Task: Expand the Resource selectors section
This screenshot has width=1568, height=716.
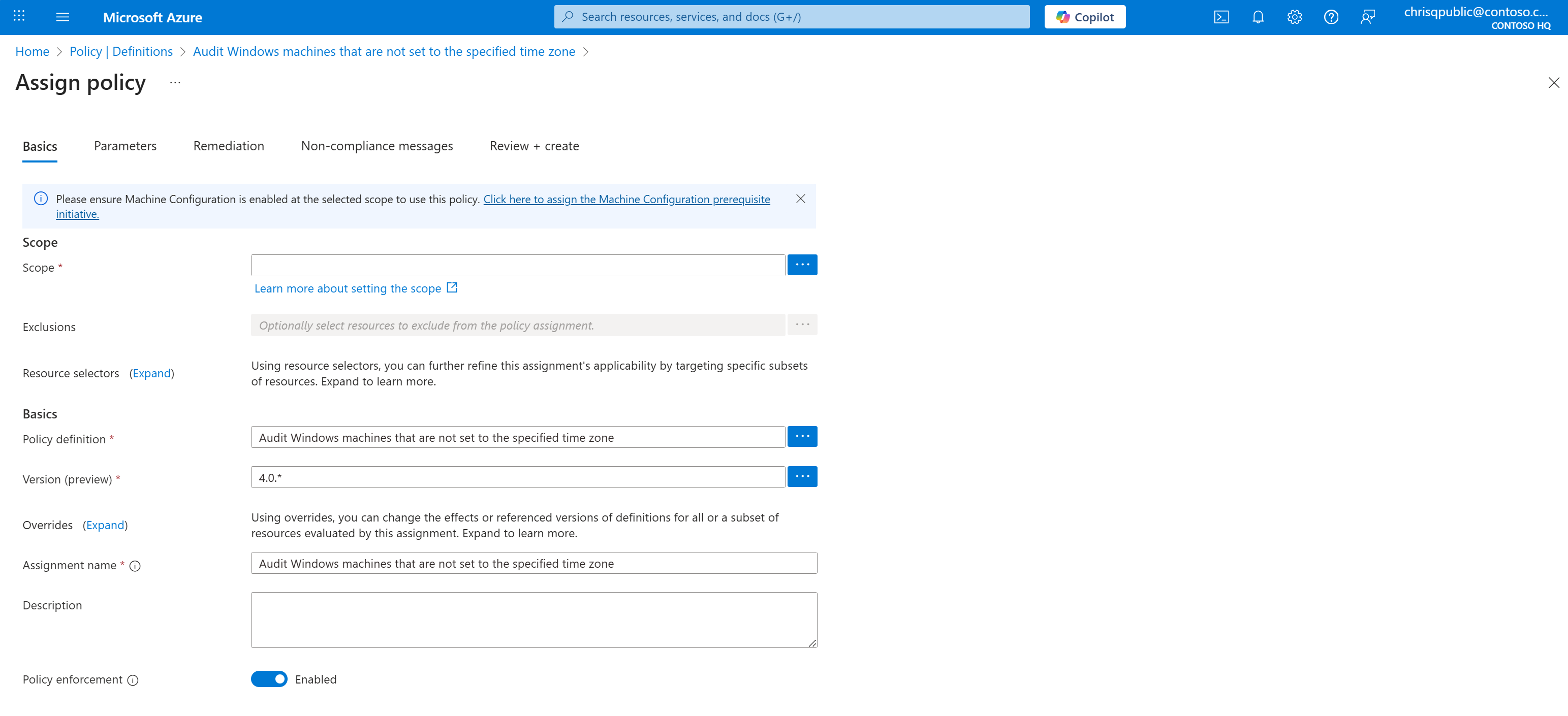Action: tap(151, 373)
